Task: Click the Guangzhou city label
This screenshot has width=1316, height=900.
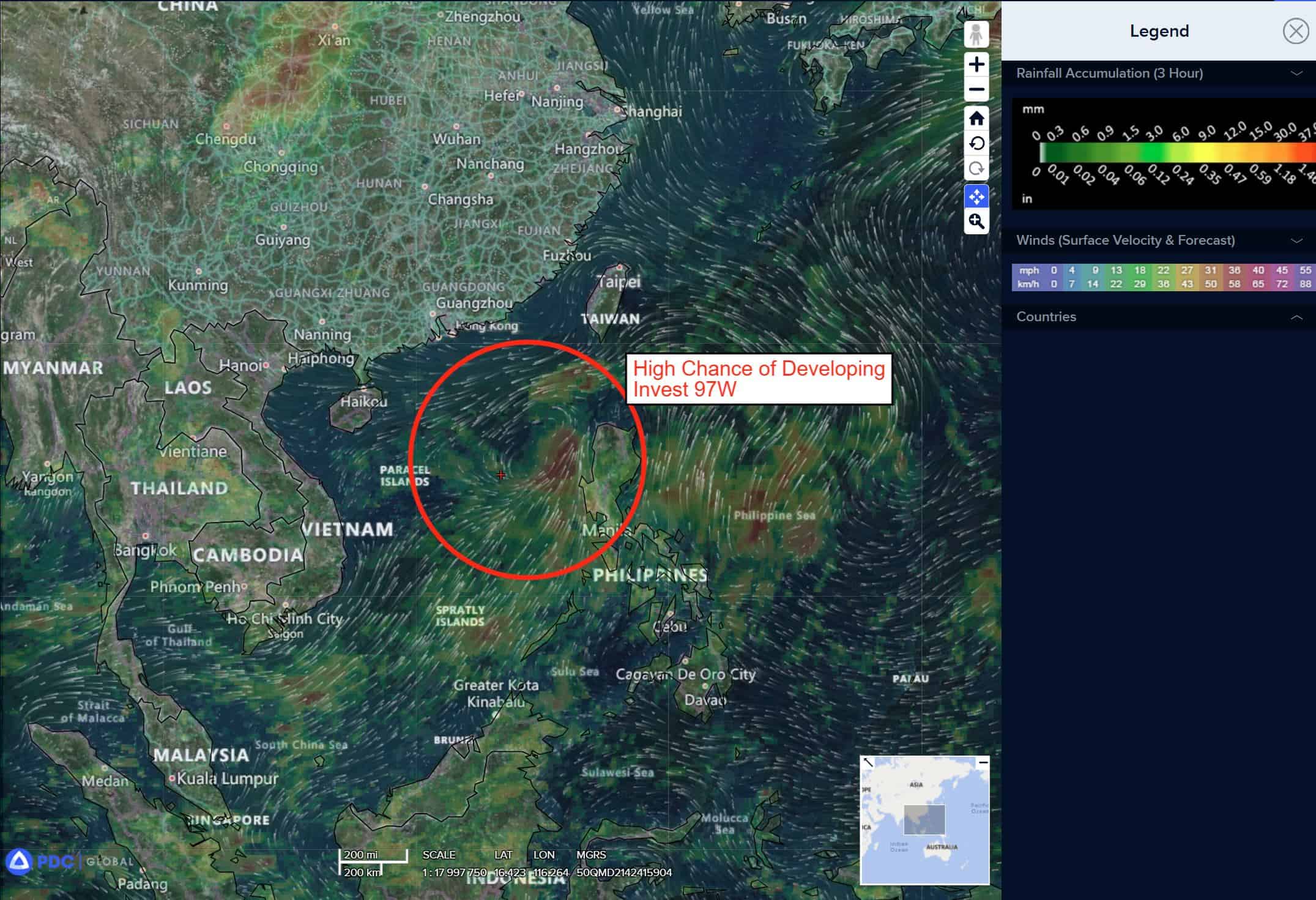Action: pyautogui.click(x=474, y=303)
